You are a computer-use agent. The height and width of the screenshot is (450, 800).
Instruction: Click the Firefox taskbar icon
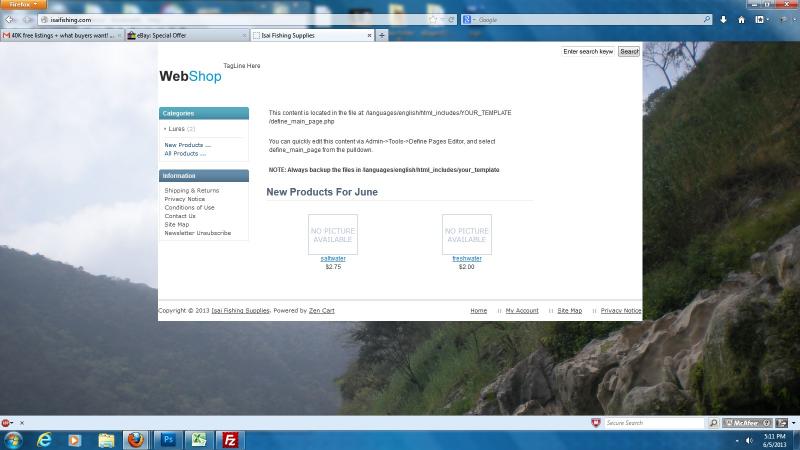point(136,440)
